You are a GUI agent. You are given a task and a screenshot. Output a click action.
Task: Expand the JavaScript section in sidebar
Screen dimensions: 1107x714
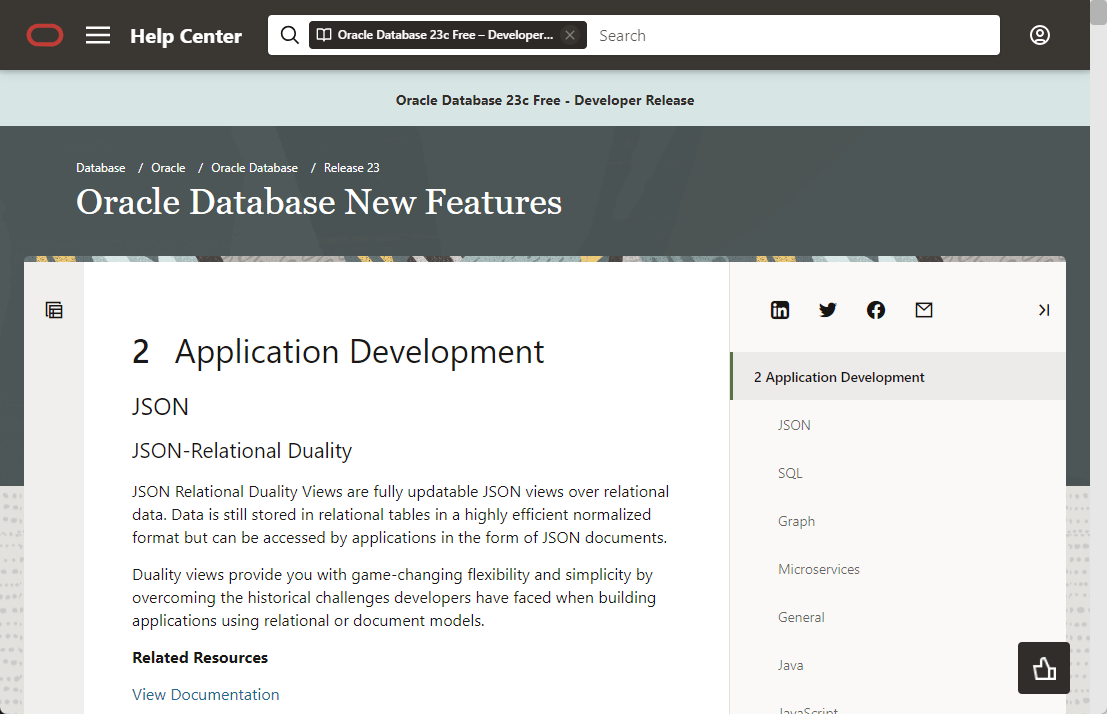(808, 710)
